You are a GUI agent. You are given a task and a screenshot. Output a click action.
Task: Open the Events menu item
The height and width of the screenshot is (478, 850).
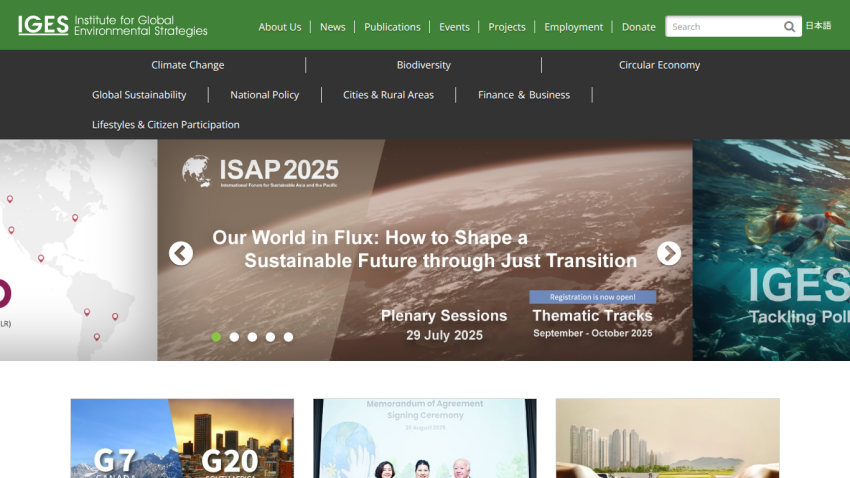tap(454, 27)
